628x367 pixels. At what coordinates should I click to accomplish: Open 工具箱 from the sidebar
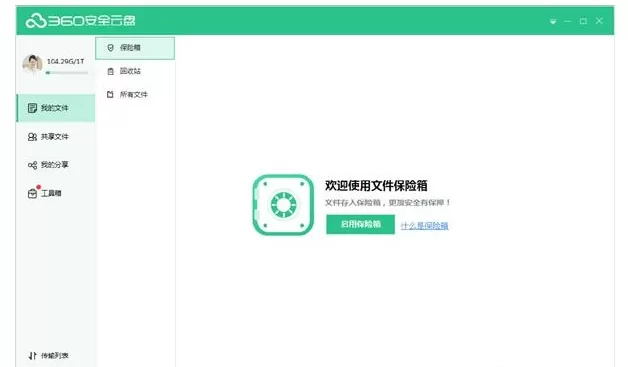(x=56, y=193)
